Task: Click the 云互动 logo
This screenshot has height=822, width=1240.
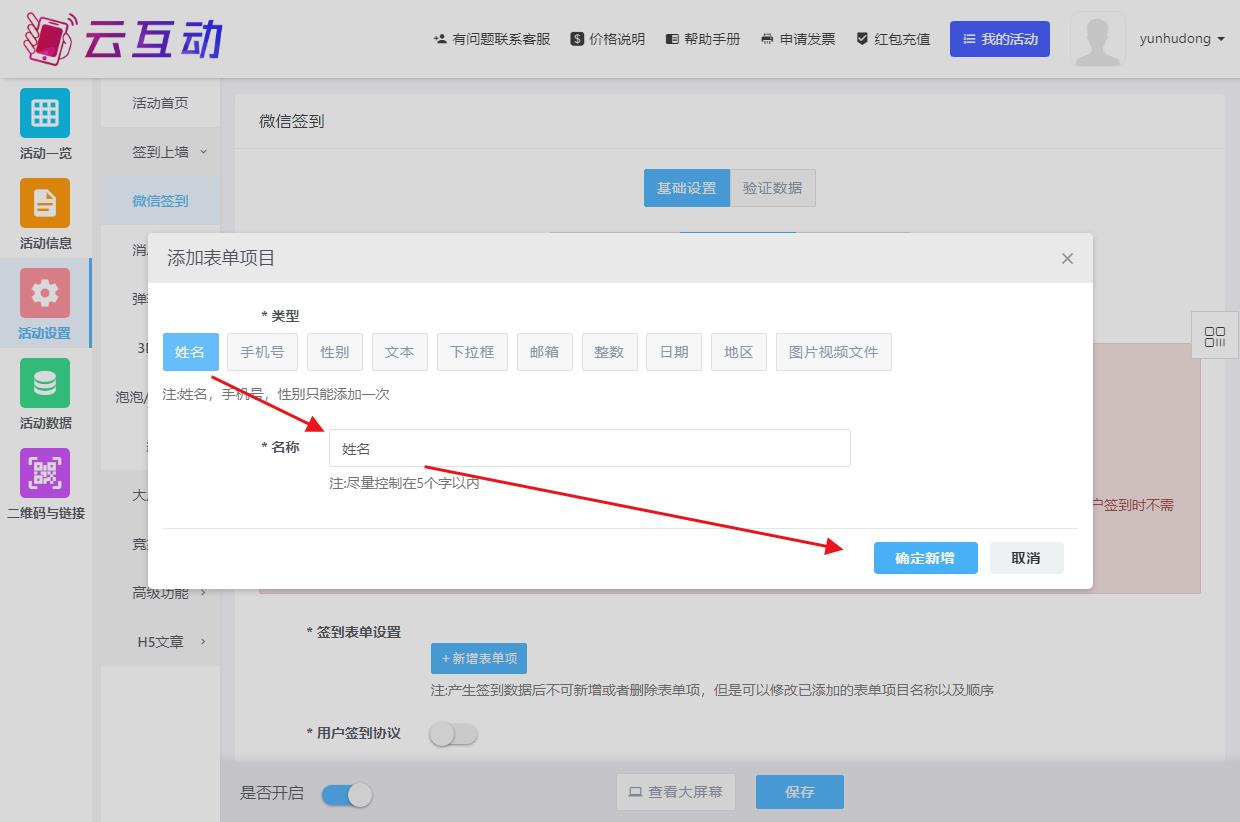Action: [123, 38]
